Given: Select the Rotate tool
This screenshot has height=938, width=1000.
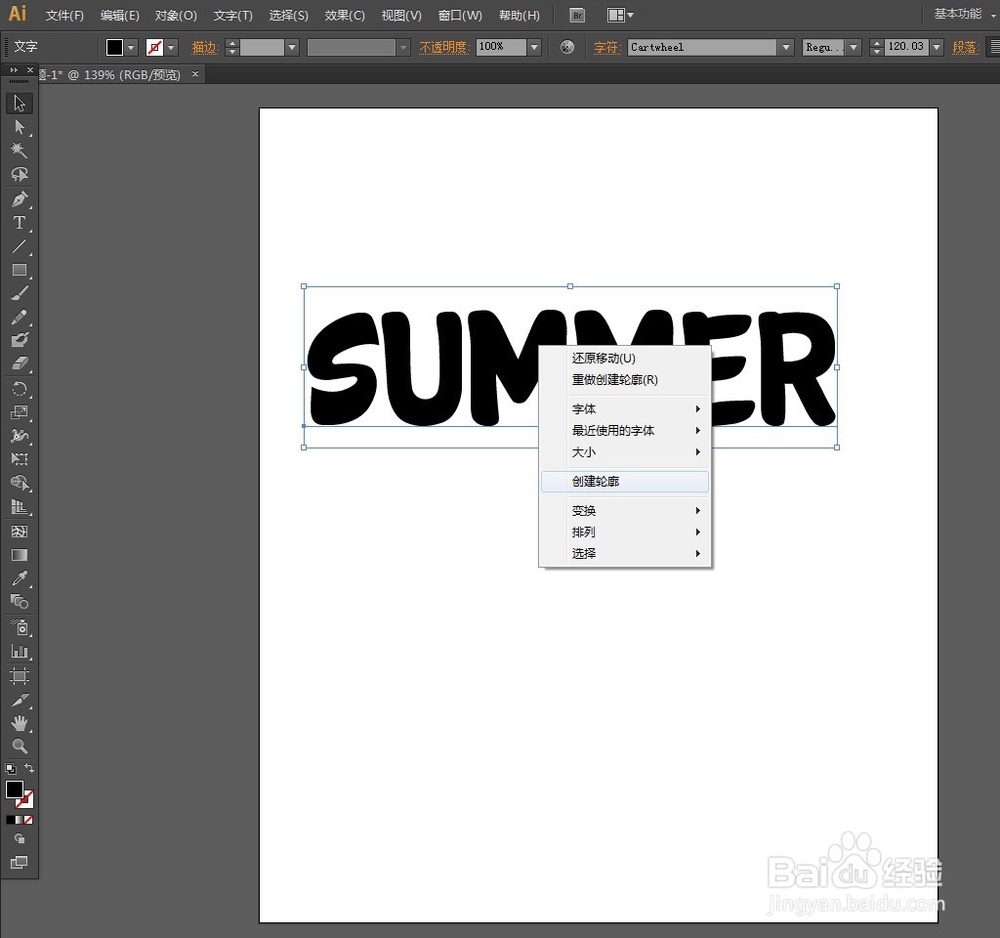Looking at the screenshot, I should coord(19,388).
